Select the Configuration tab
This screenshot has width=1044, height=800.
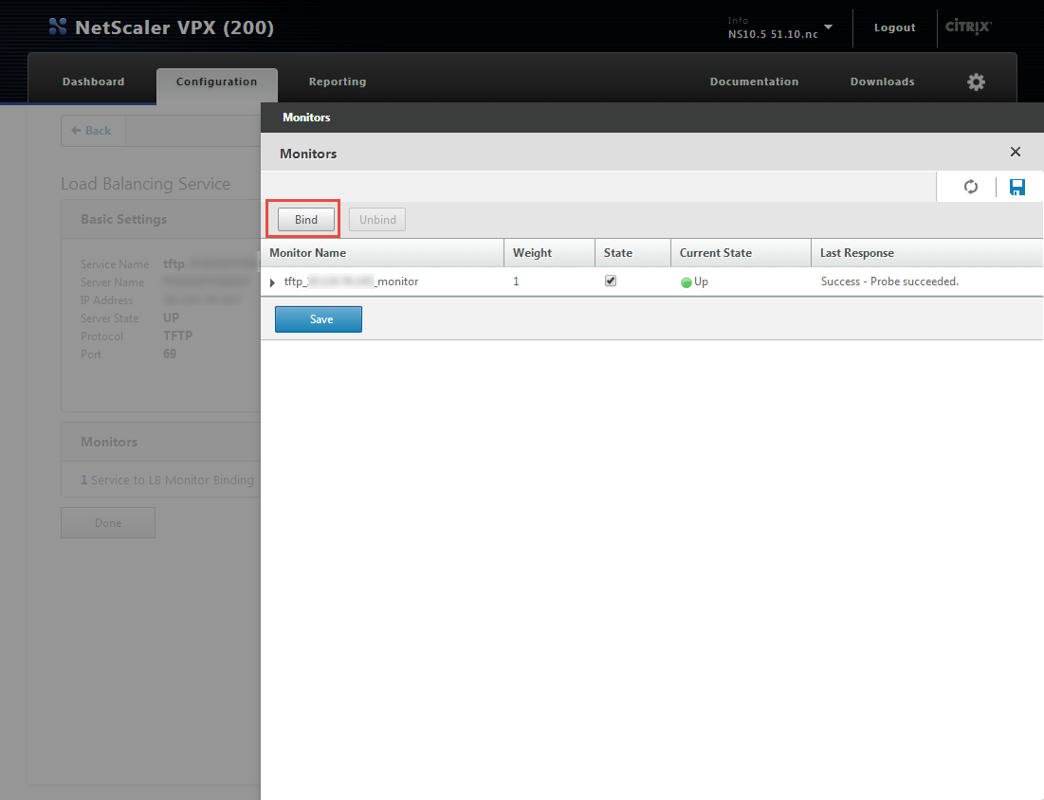click(216, 82)
